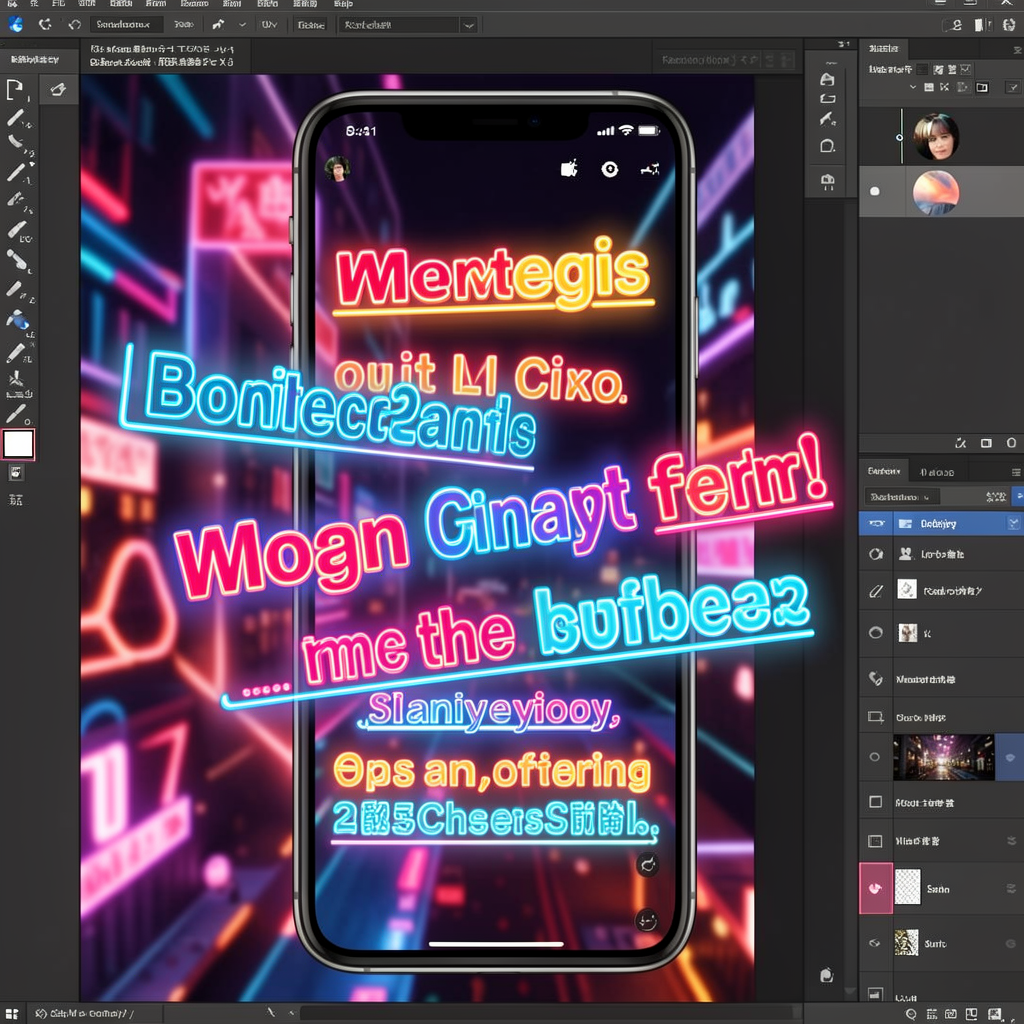Click the speech-bubble icon at layers panel bottom
The image size is (1024, 1024).
pos(911,1014)
